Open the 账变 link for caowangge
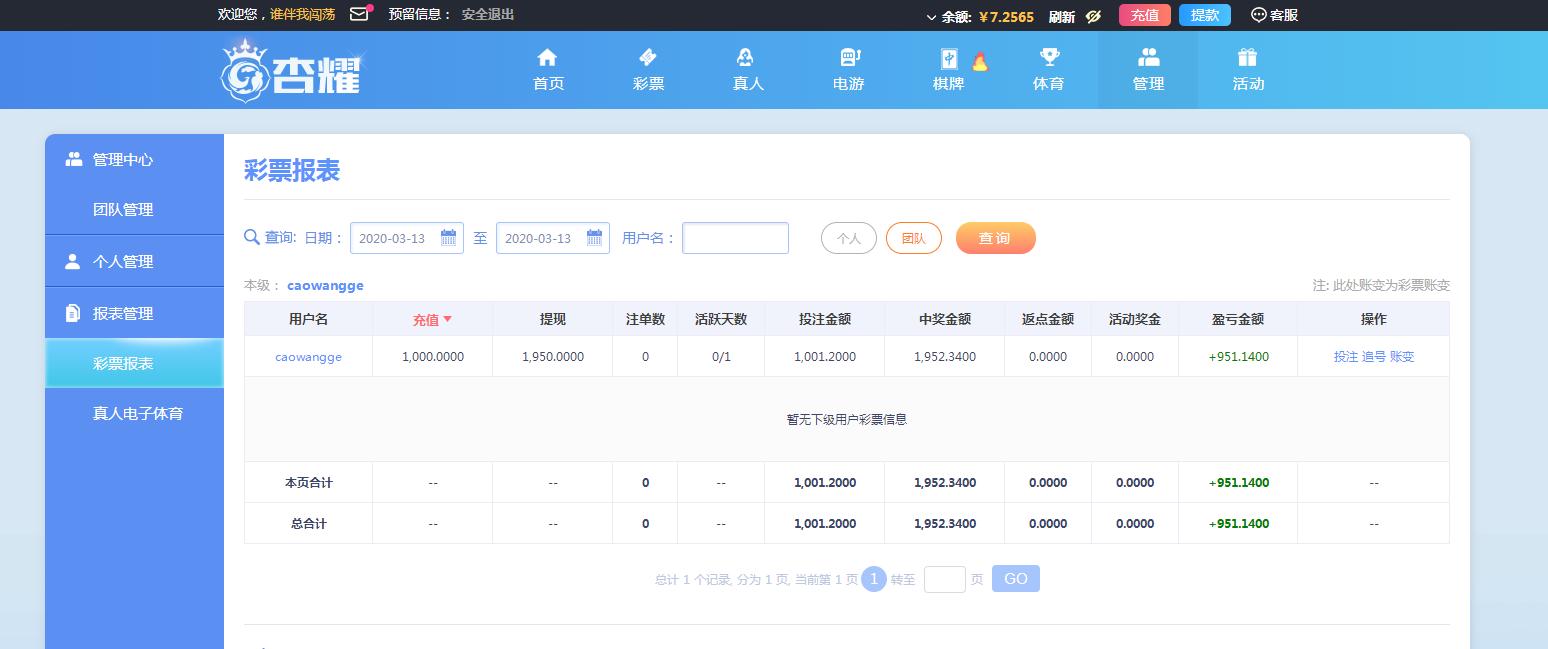 (x=1402, y=357)
